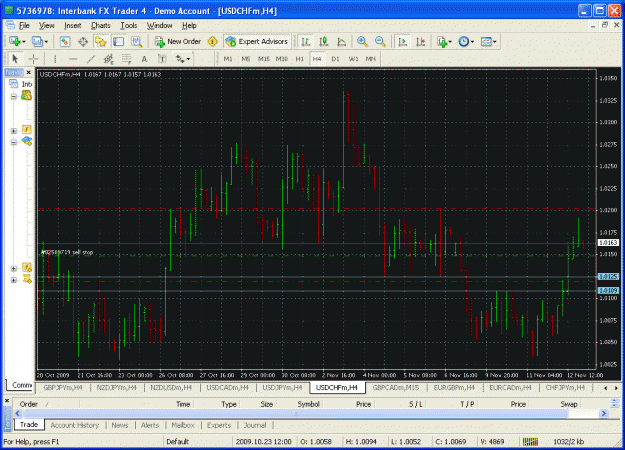Switch to M30 timeframe
Screen dimensions: 625x450
[281, 59]
